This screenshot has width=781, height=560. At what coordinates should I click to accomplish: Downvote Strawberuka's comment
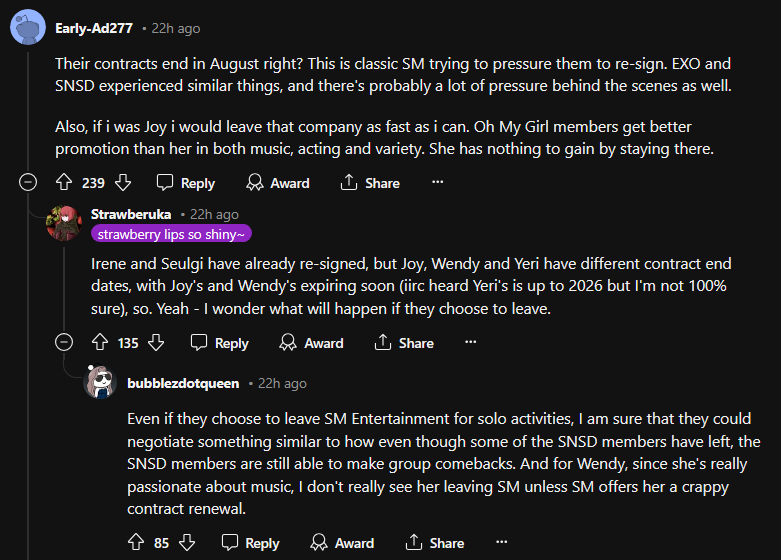(x=156, y=343)
